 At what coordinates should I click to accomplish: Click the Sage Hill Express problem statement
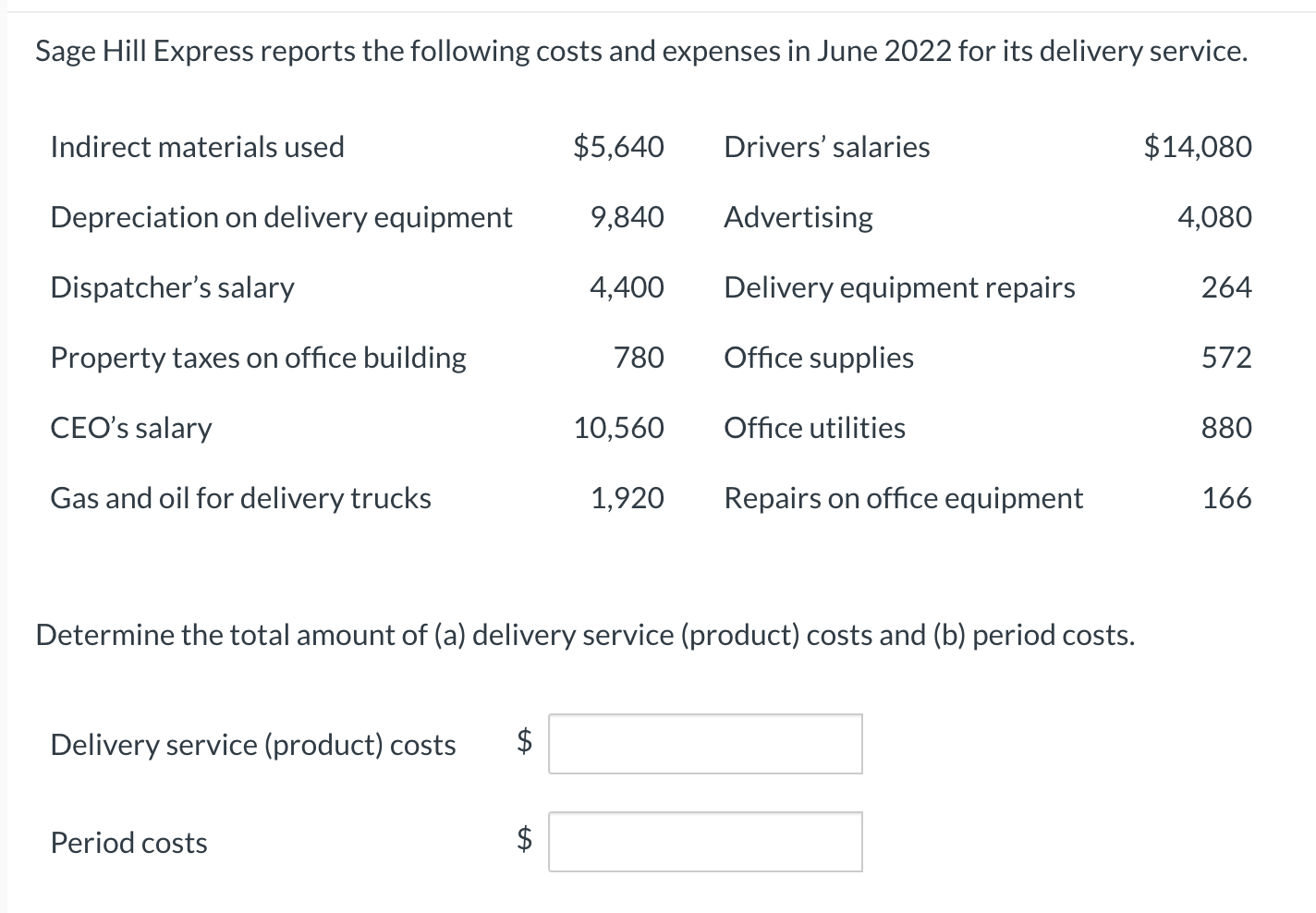tap(641, 51)
